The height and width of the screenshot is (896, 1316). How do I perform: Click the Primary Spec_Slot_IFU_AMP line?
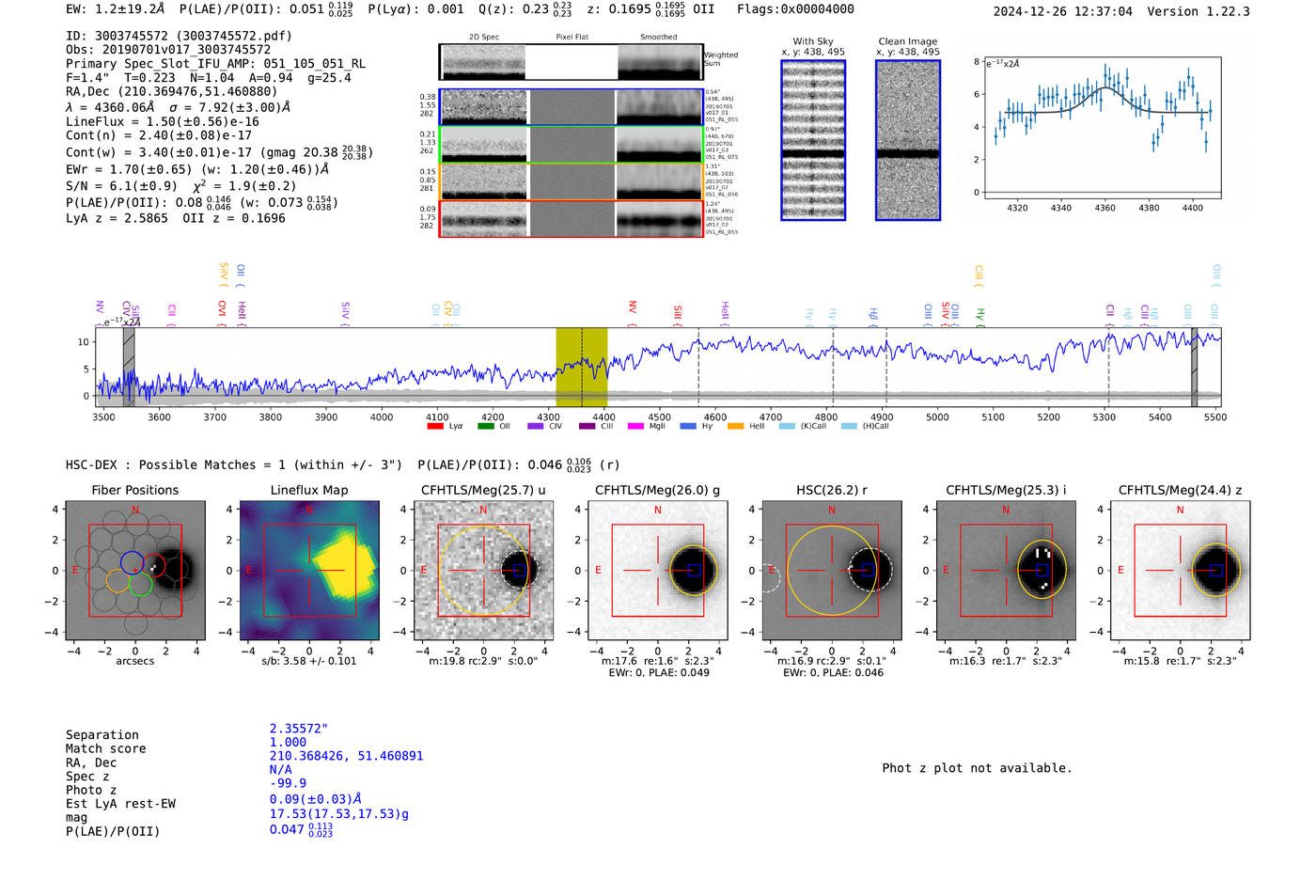(215, 64)
